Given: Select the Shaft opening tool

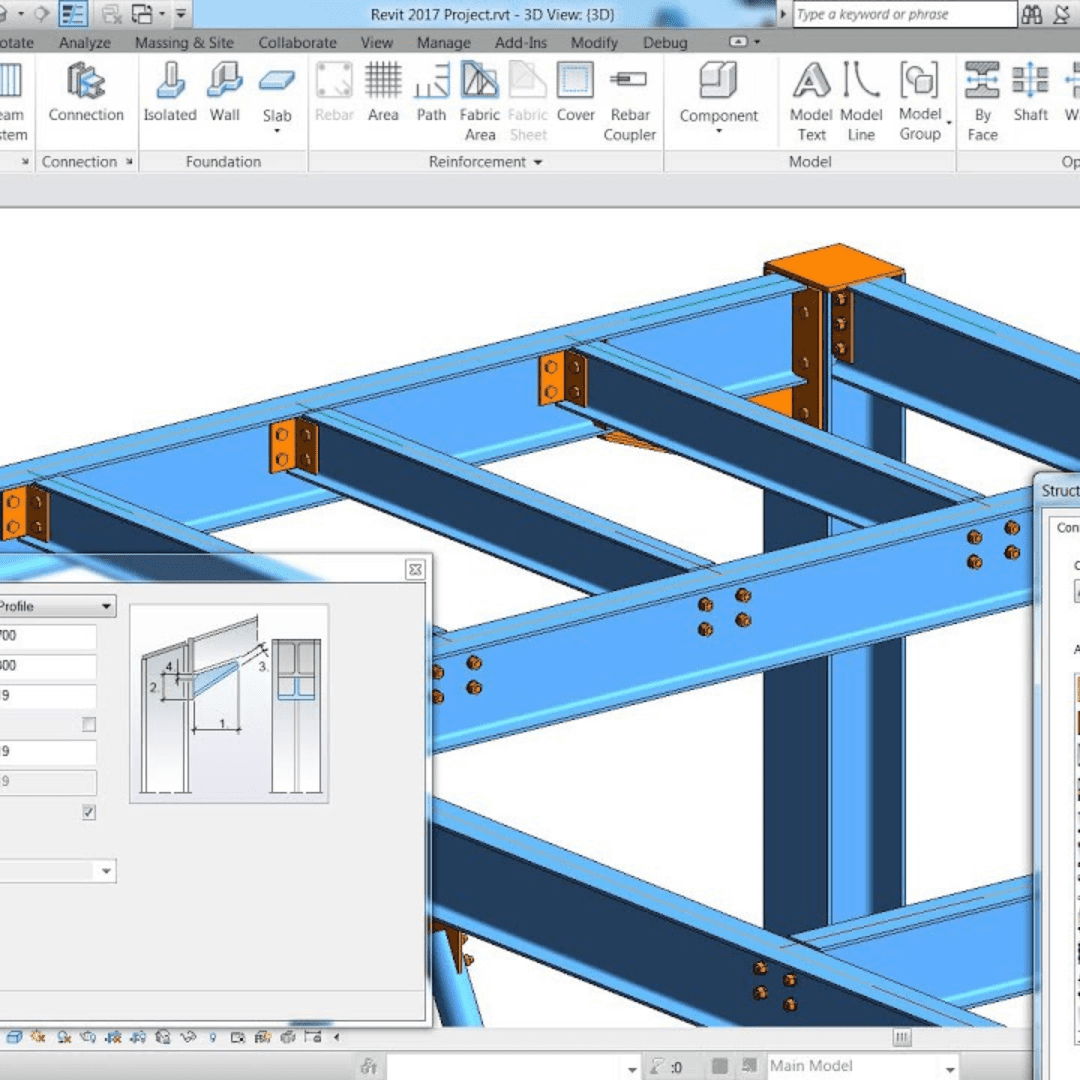Looking at the screenshot, I should [1030, 92].
